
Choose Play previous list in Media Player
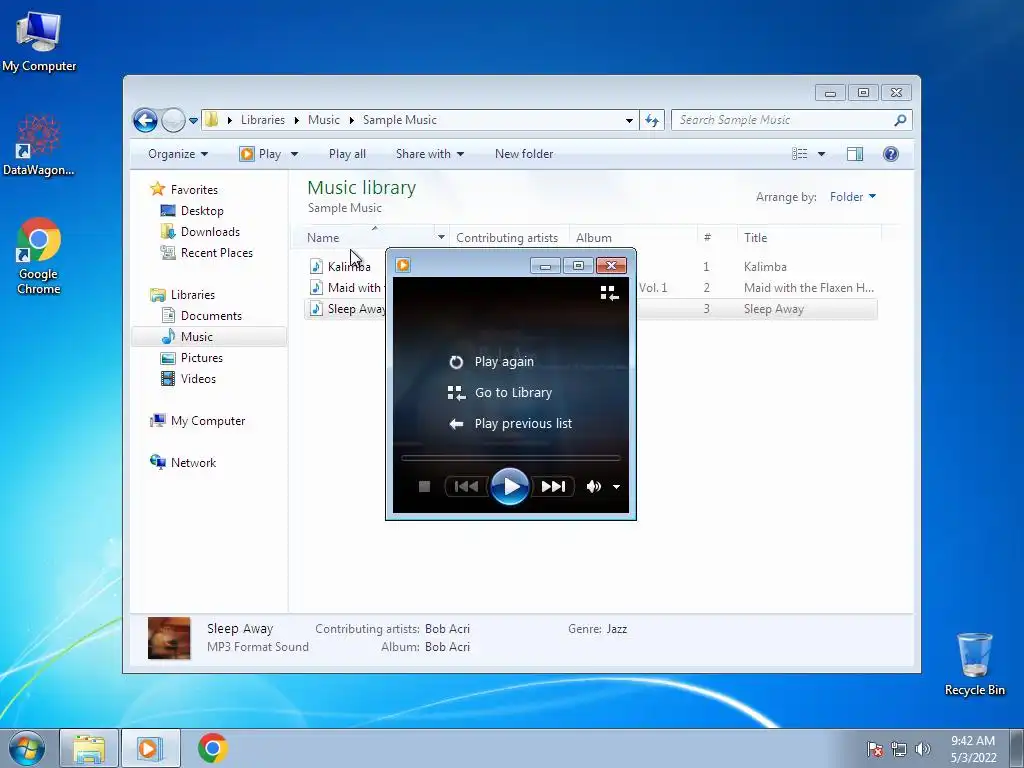510,424
